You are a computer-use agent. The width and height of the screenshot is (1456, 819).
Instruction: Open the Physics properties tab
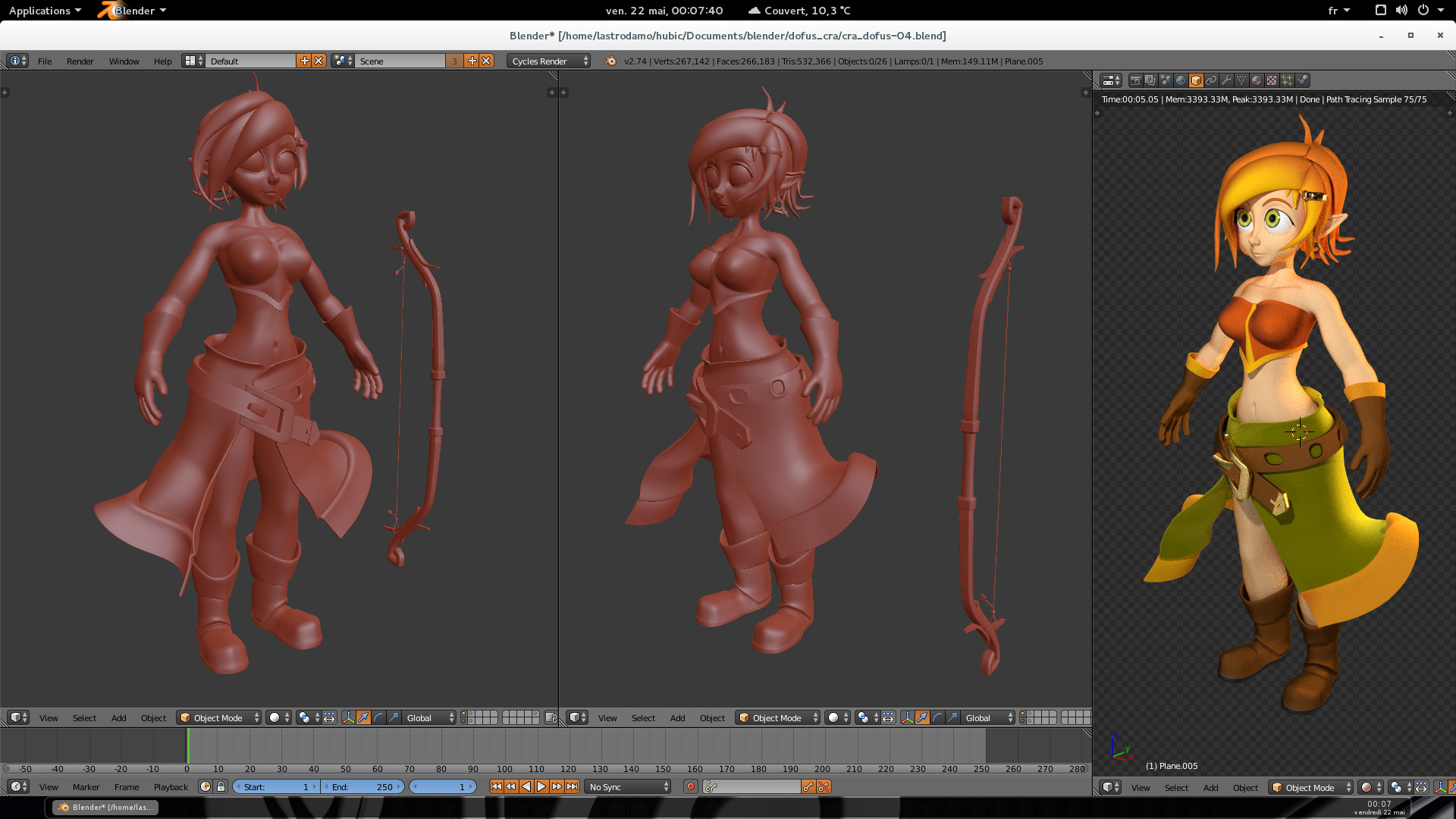(1302, 80)
